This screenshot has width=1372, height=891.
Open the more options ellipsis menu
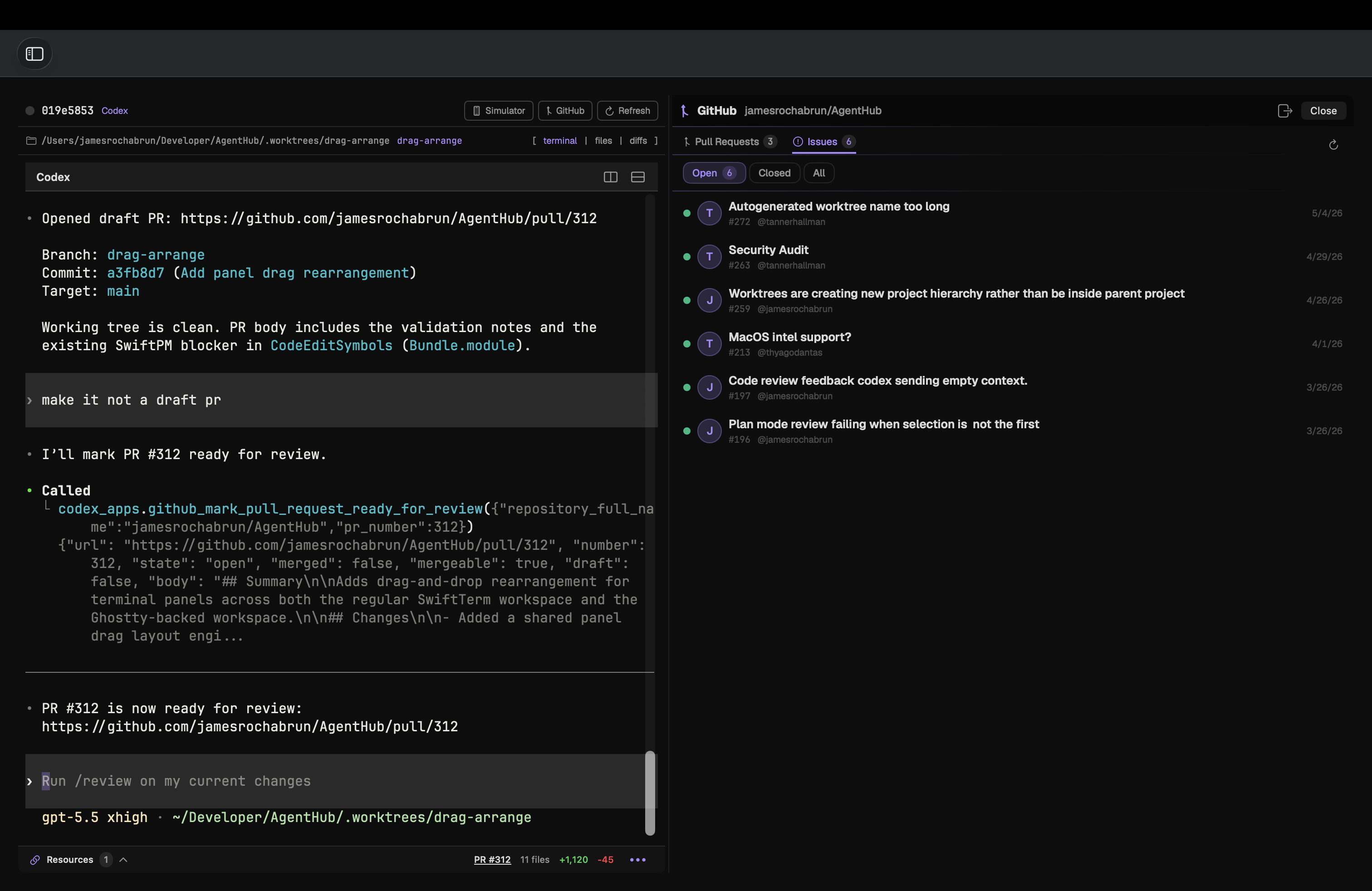click(x=637, y=859)
